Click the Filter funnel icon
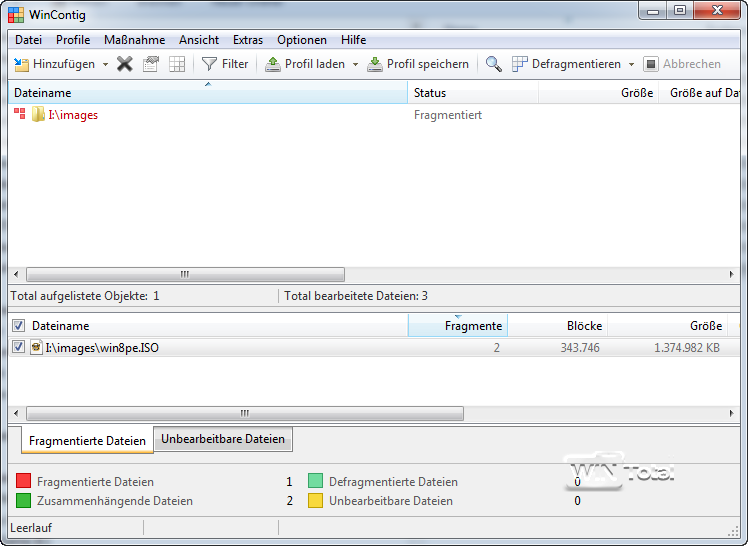Screen dimensions: 748x546 tap(209, 64)
